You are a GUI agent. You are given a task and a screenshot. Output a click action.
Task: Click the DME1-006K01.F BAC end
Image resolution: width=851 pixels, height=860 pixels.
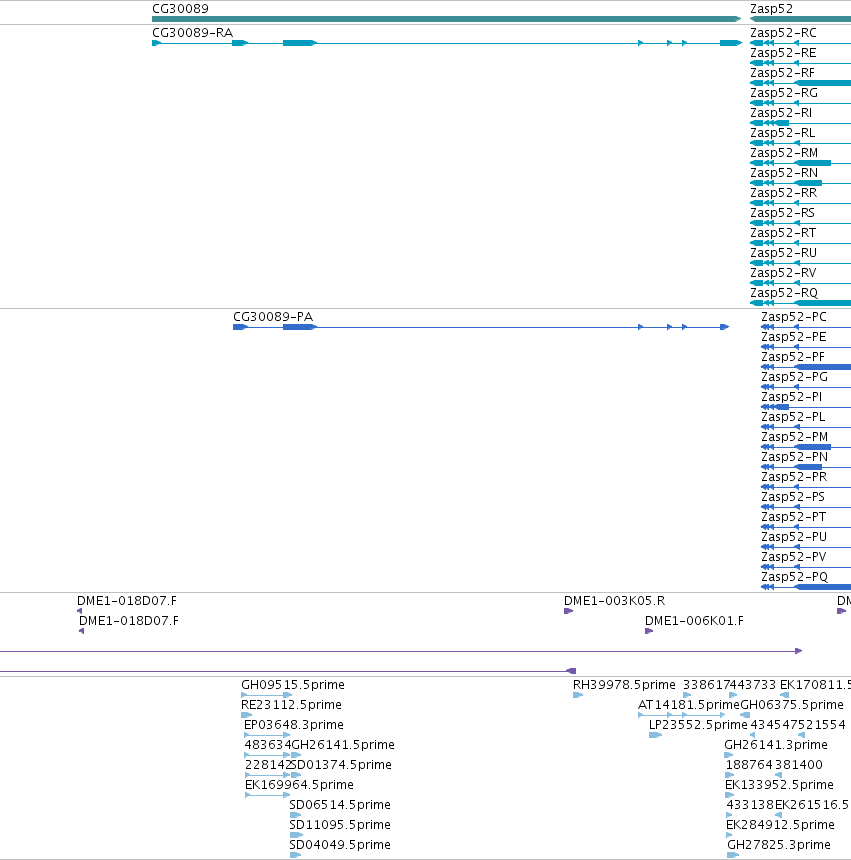(694, 621)
